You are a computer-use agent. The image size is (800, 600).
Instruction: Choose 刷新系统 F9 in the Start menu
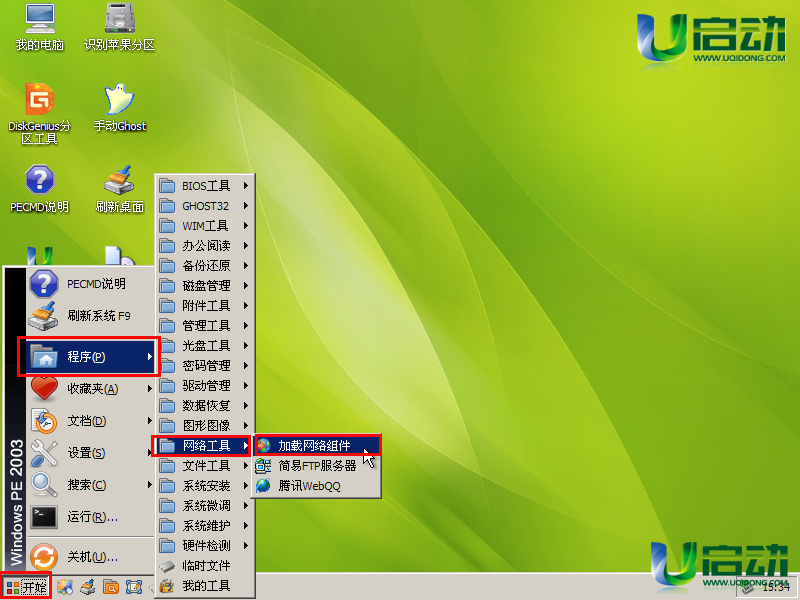click(91, 316)
